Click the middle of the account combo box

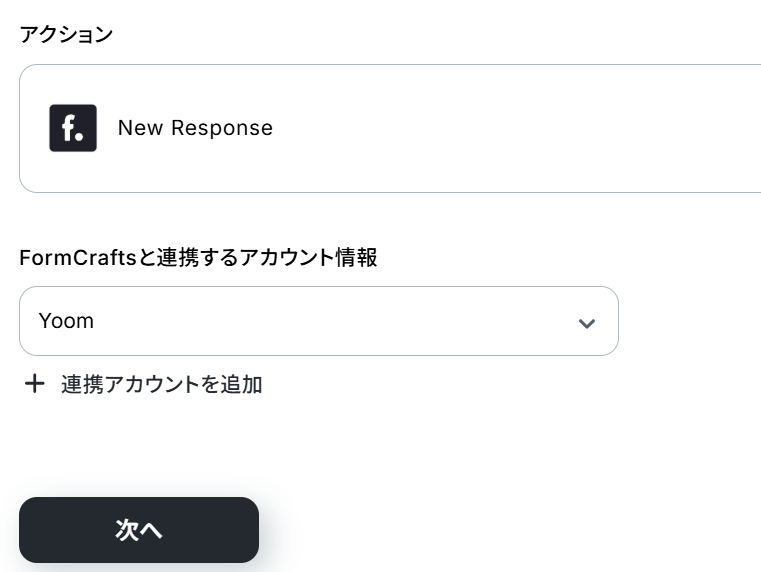[318, 321]
